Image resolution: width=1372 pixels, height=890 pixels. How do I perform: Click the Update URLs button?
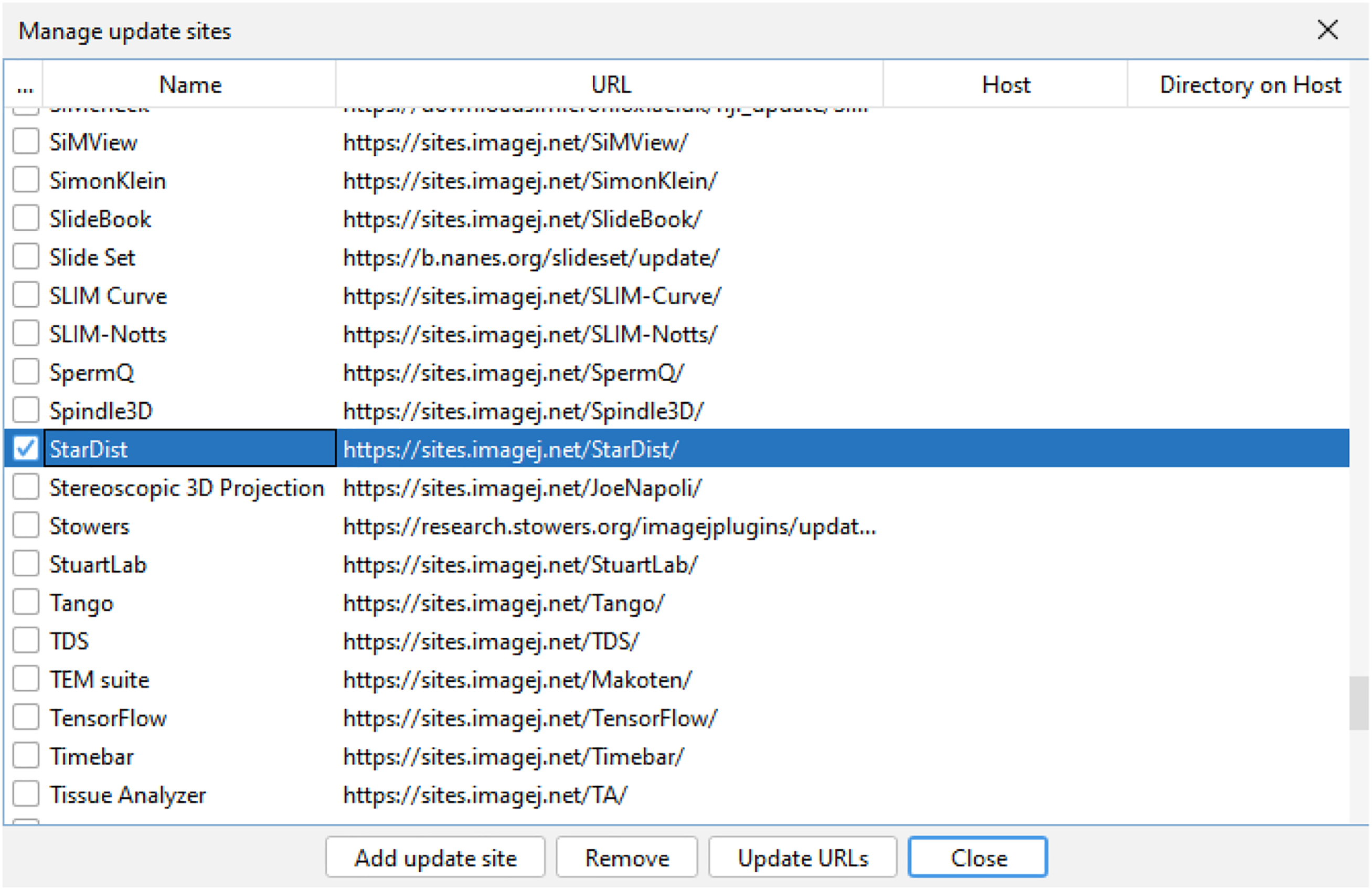click(802, 857)
